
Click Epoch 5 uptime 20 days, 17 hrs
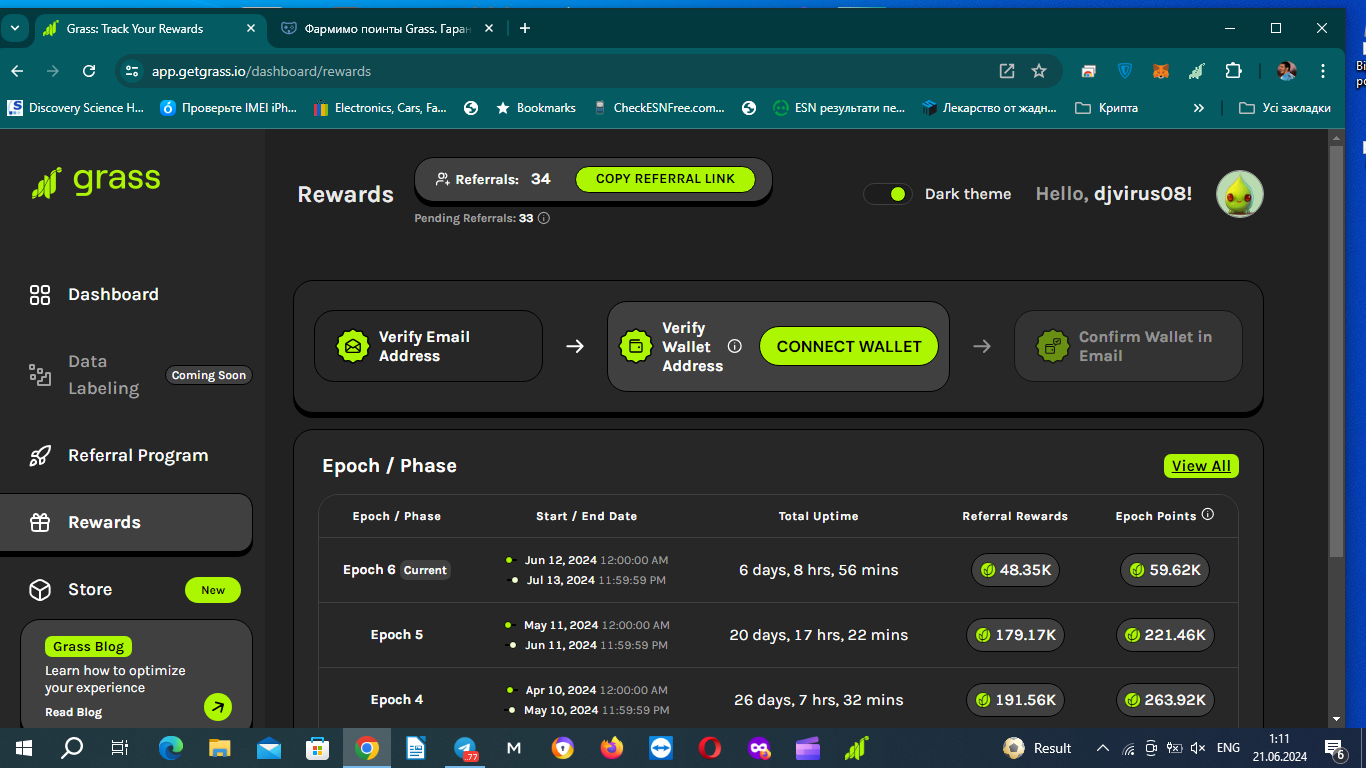(819, 635)
